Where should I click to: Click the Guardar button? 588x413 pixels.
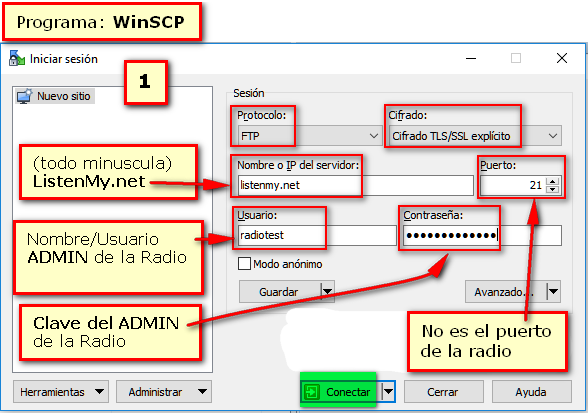coord(280,291)
